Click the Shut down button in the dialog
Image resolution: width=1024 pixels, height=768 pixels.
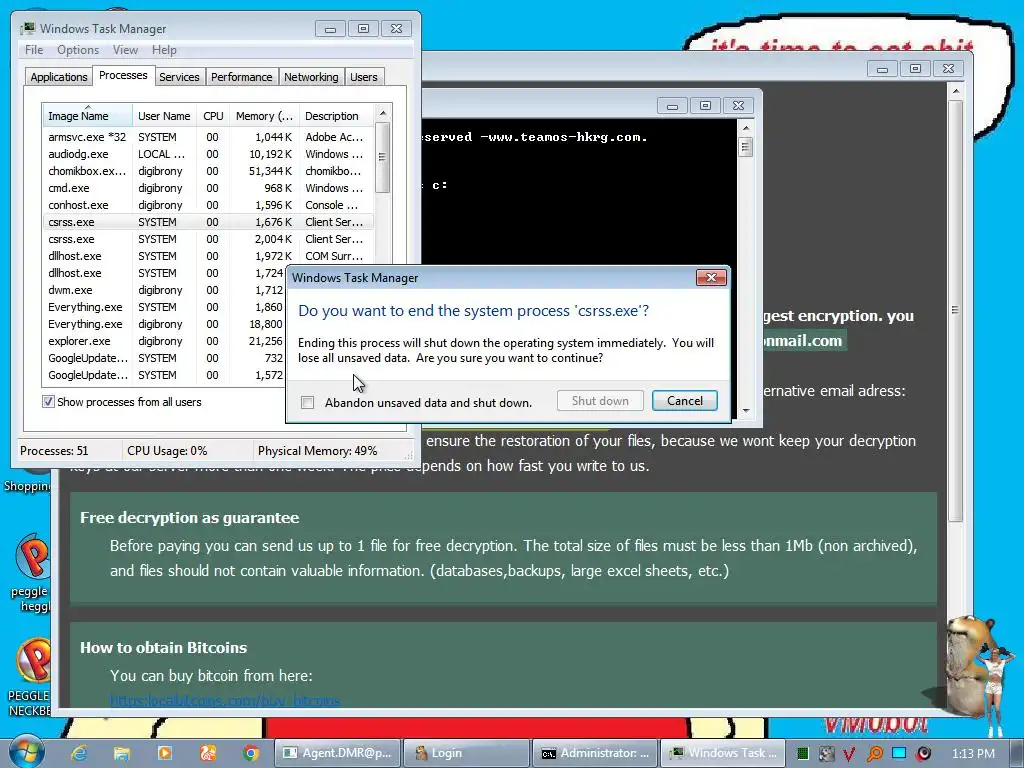(600, 400)
